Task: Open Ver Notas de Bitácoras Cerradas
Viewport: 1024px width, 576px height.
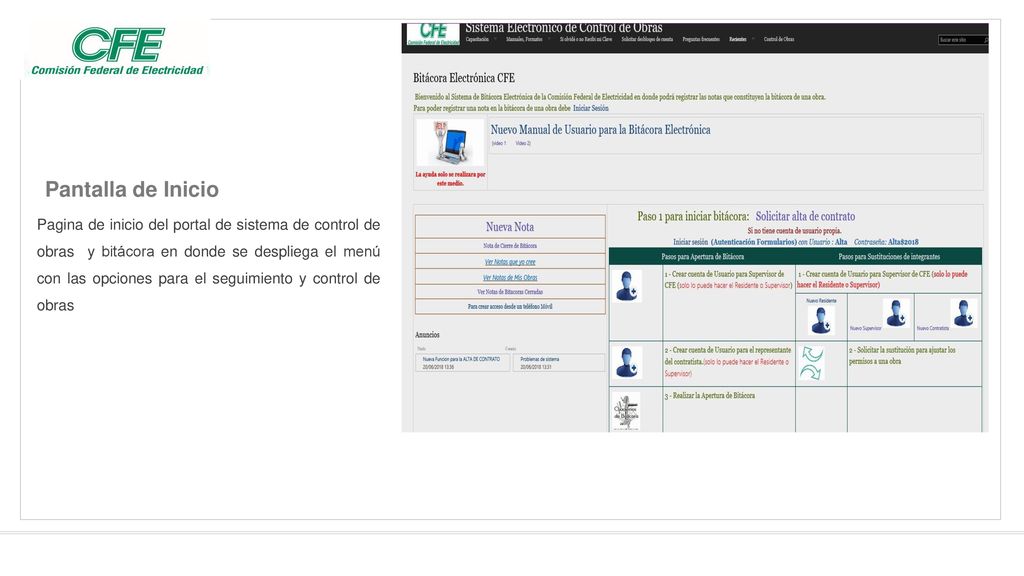Action: click(510, 292)
